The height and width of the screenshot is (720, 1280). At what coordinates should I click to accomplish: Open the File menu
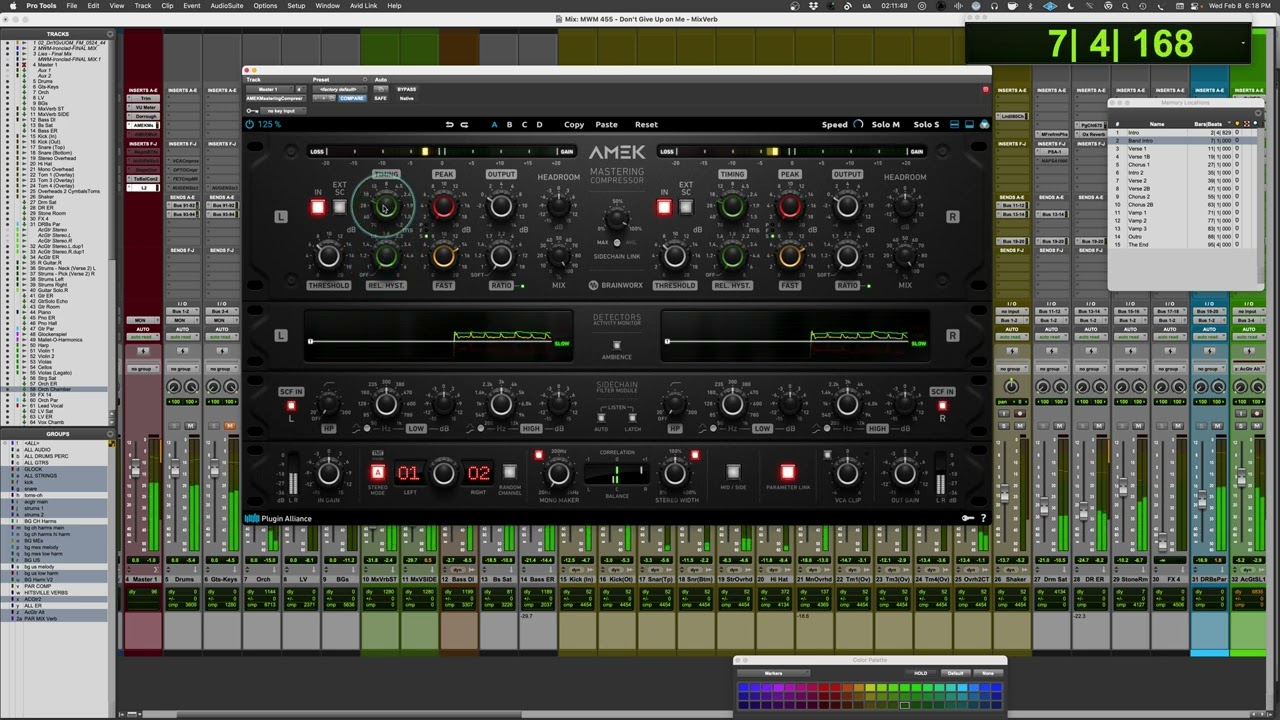[72, 6]
